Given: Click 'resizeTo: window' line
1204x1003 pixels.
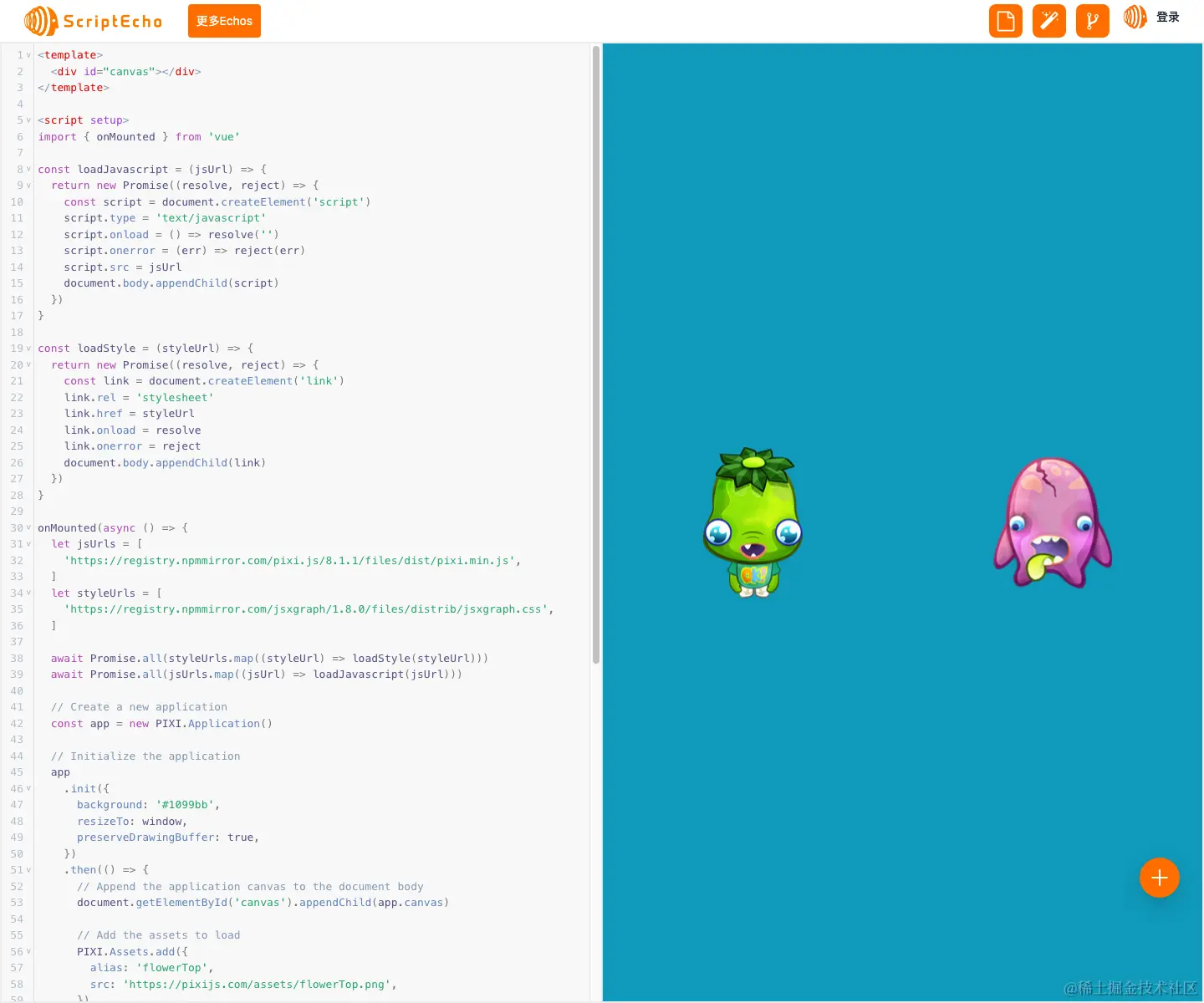Looking at the screenshot, I should pyautogui.click(x=132, y=822).
